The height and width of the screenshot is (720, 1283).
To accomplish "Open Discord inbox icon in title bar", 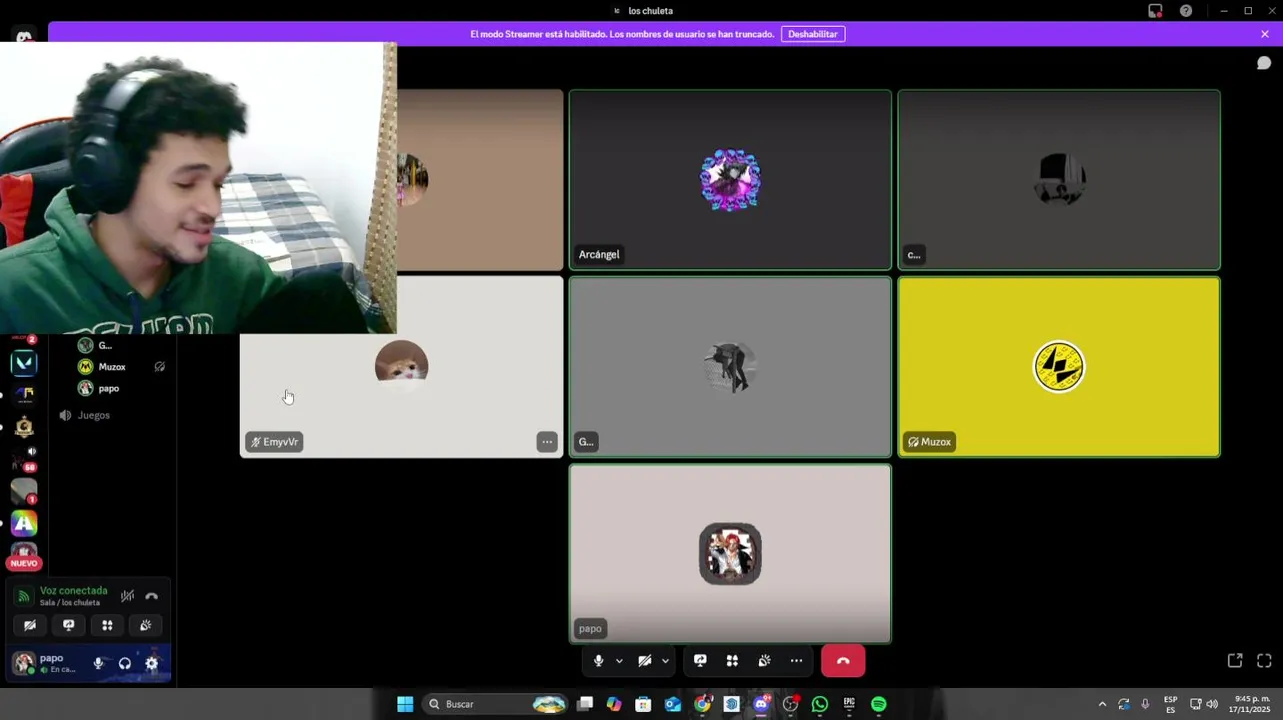I will (x=1155, y=11).
